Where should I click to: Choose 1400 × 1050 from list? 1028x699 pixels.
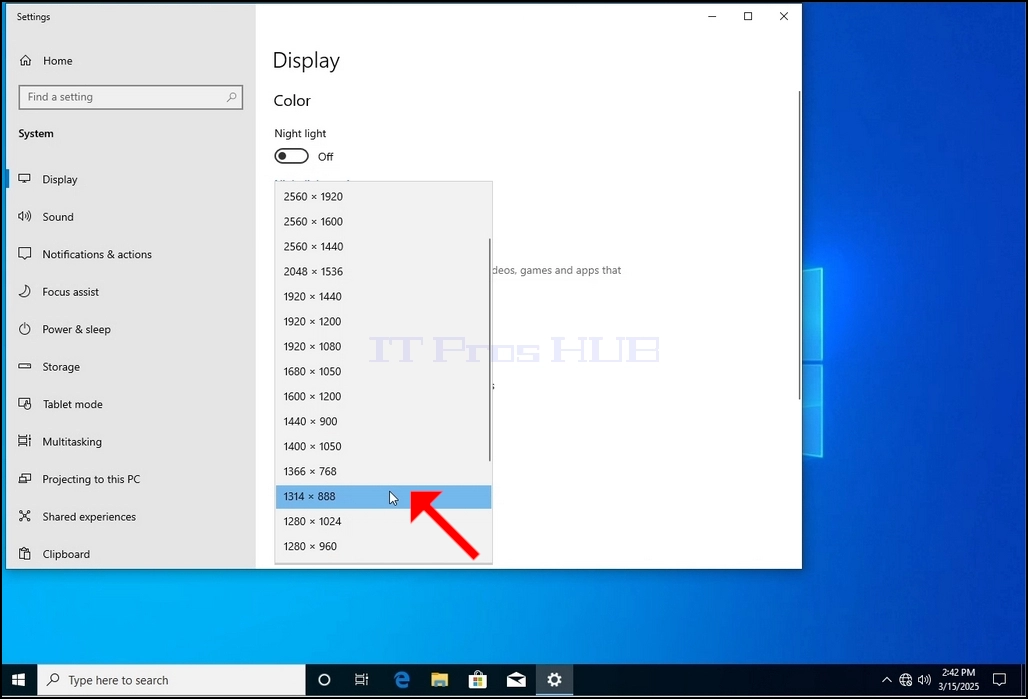(x=384, y=446)
